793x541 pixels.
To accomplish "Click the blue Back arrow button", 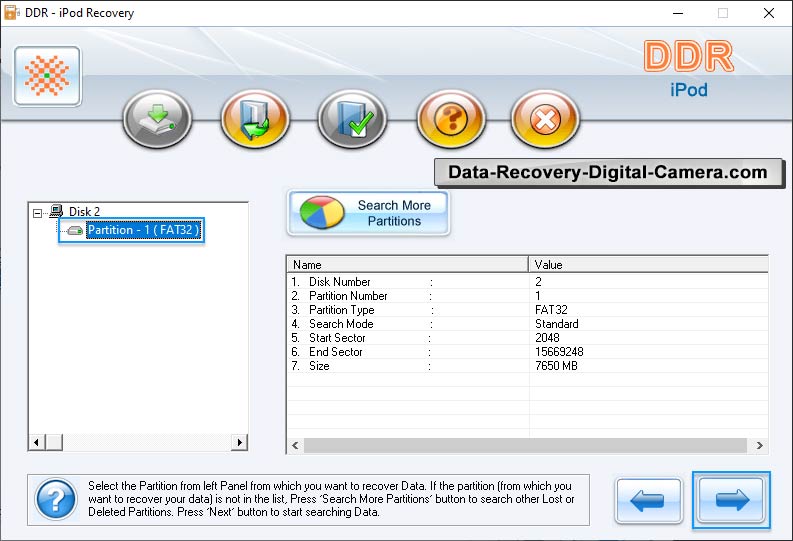I will [x=648, y=501].
